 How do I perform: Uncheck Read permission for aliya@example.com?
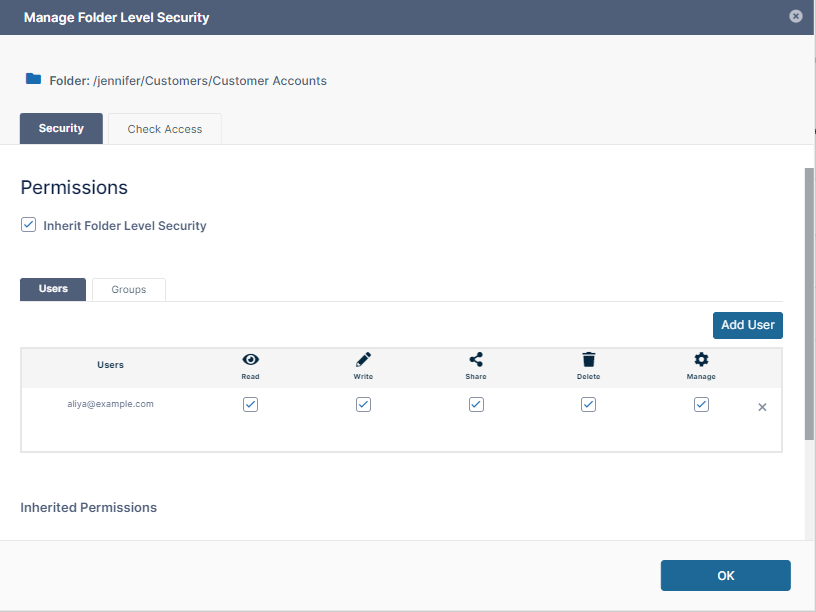tap(251, 405)
